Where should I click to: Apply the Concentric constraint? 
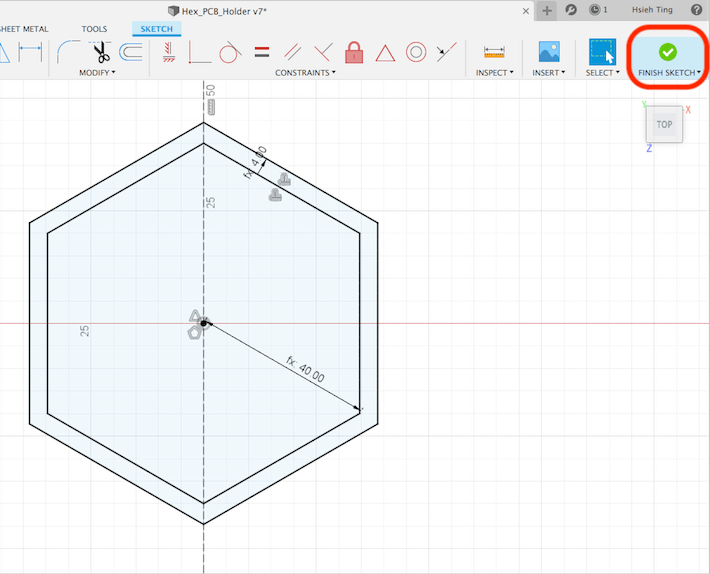click(x=416, y=52)
